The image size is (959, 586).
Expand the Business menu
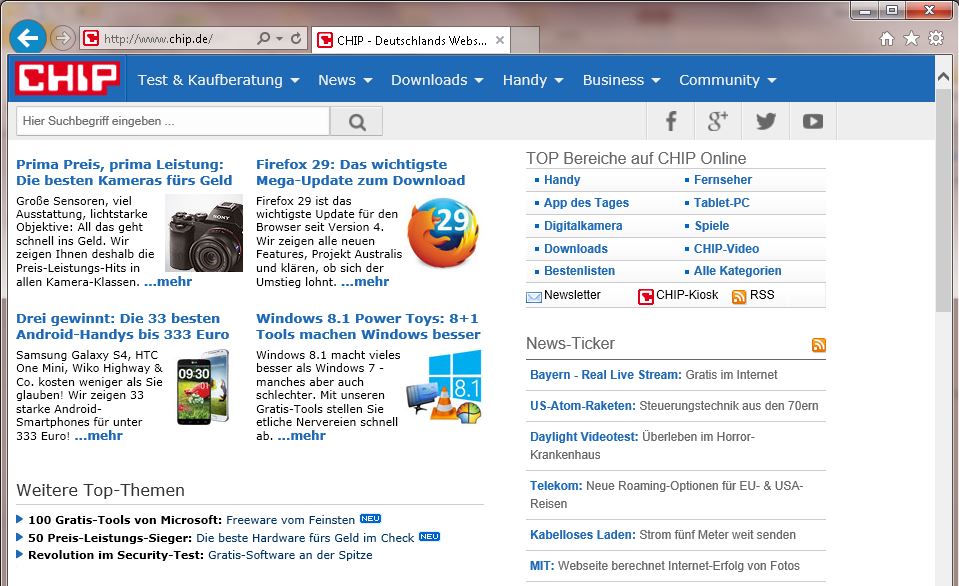click(x=621, y=80)
